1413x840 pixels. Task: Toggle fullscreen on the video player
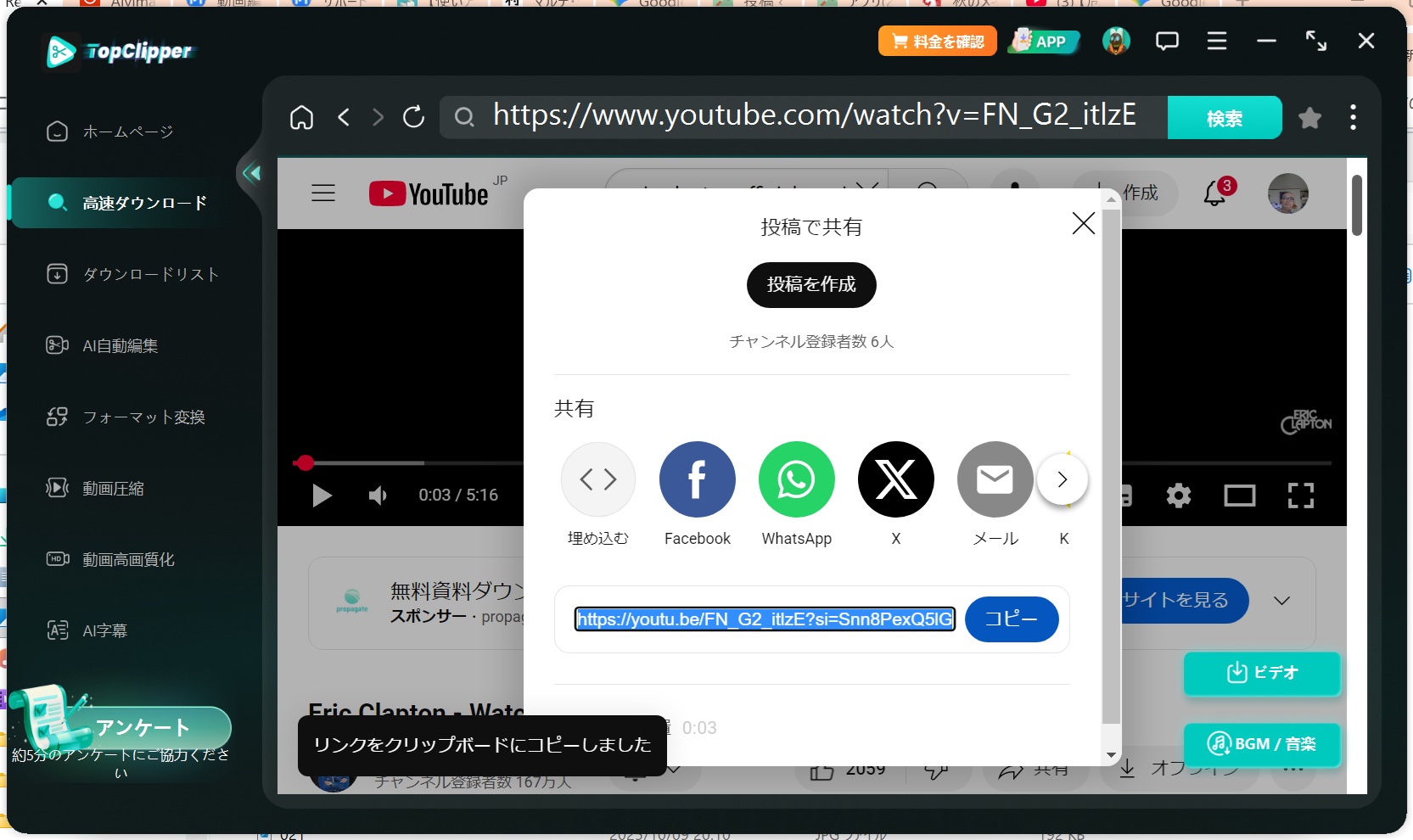pyautogui.click(x=1300, y=496)
